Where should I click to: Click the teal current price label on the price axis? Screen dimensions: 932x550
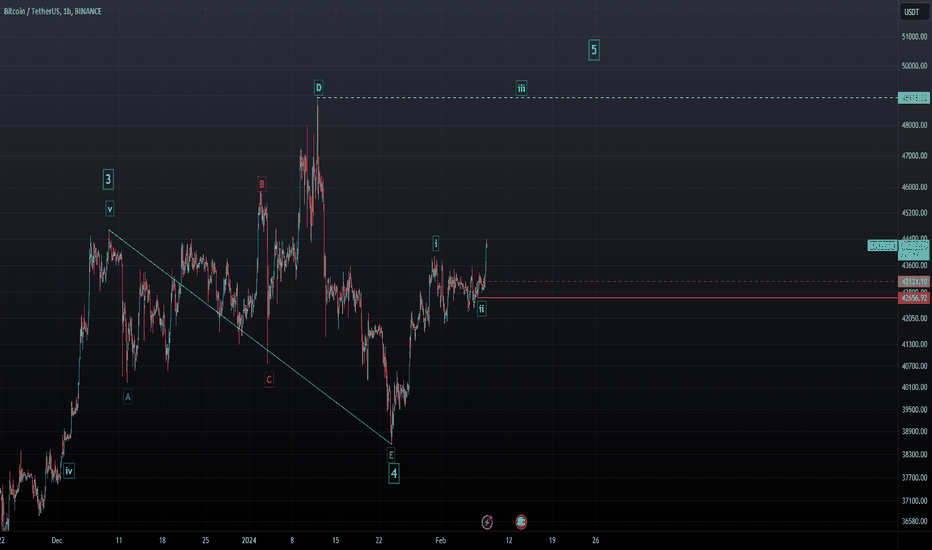pos(914,249)
